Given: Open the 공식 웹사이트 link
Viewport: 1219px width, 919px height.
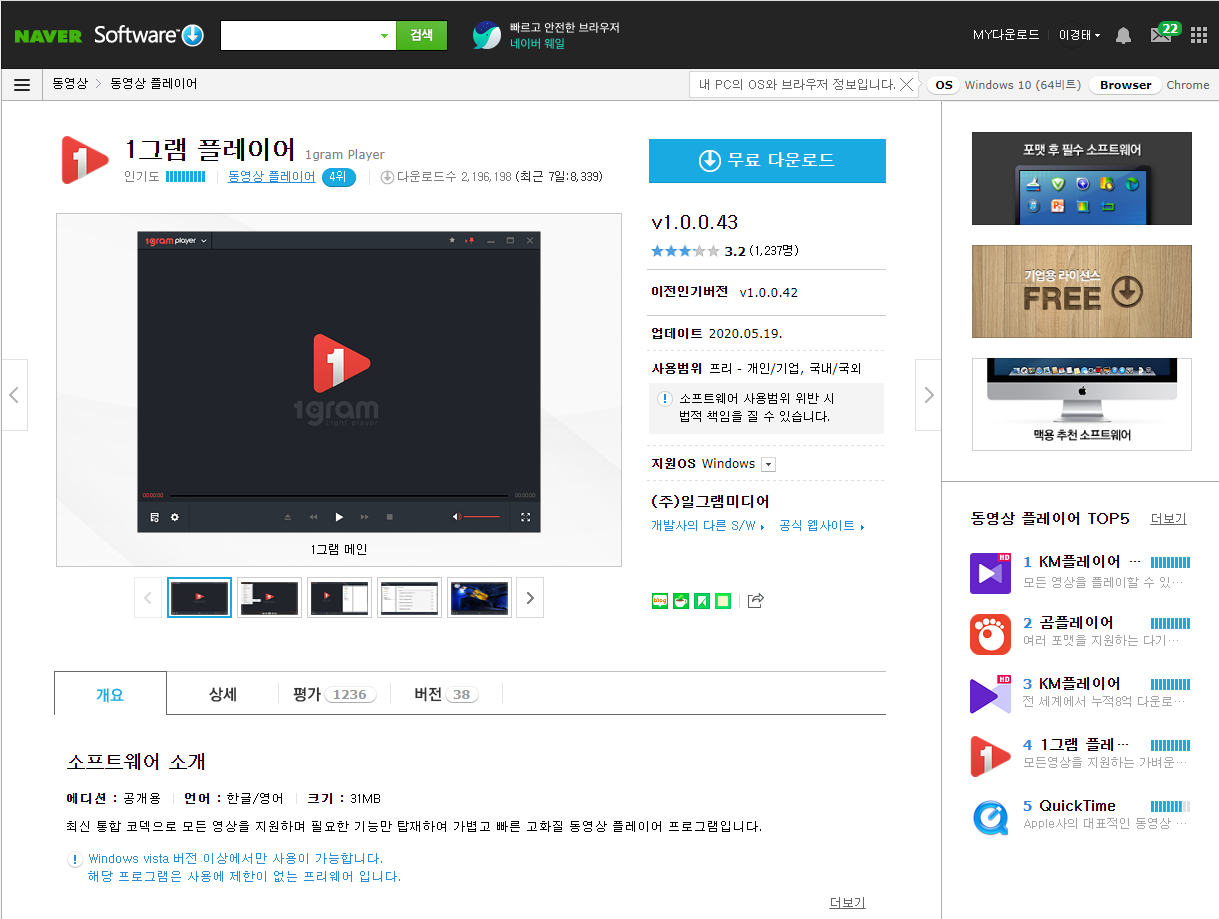Looking at the screenshot, I should pos(821,526).
